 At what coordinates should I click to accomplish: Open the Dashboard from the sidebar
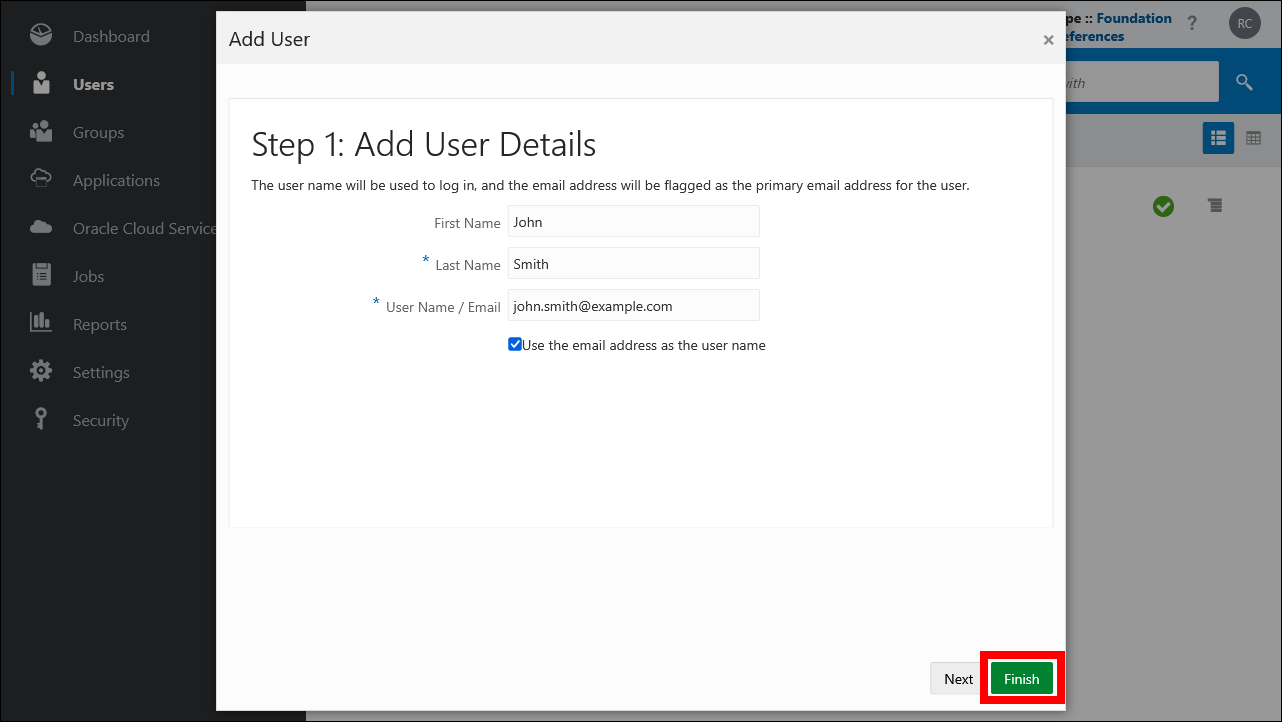coord(111,35)
